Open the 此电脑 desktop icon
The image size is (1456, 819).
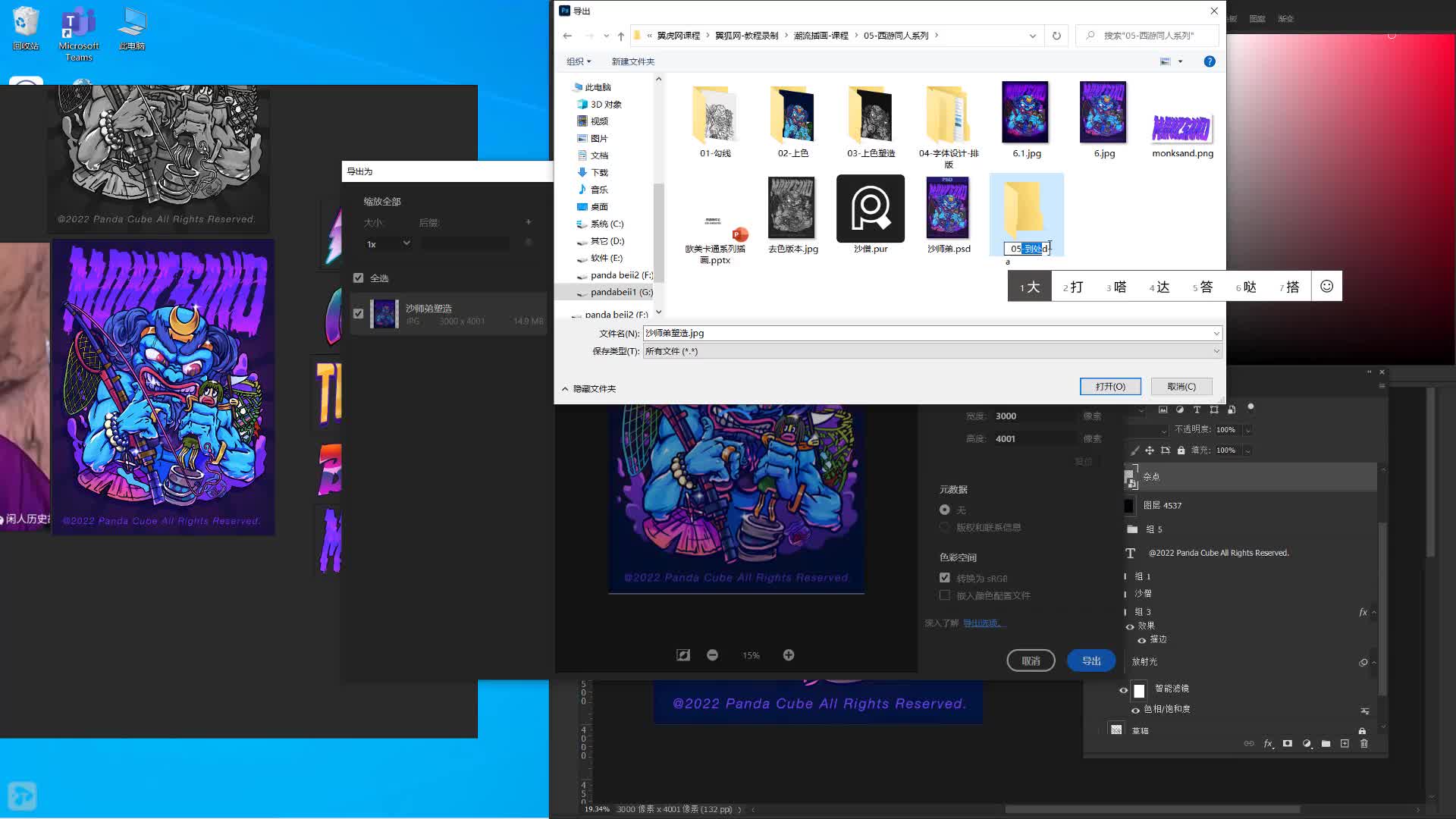click(x=132, y=29)
